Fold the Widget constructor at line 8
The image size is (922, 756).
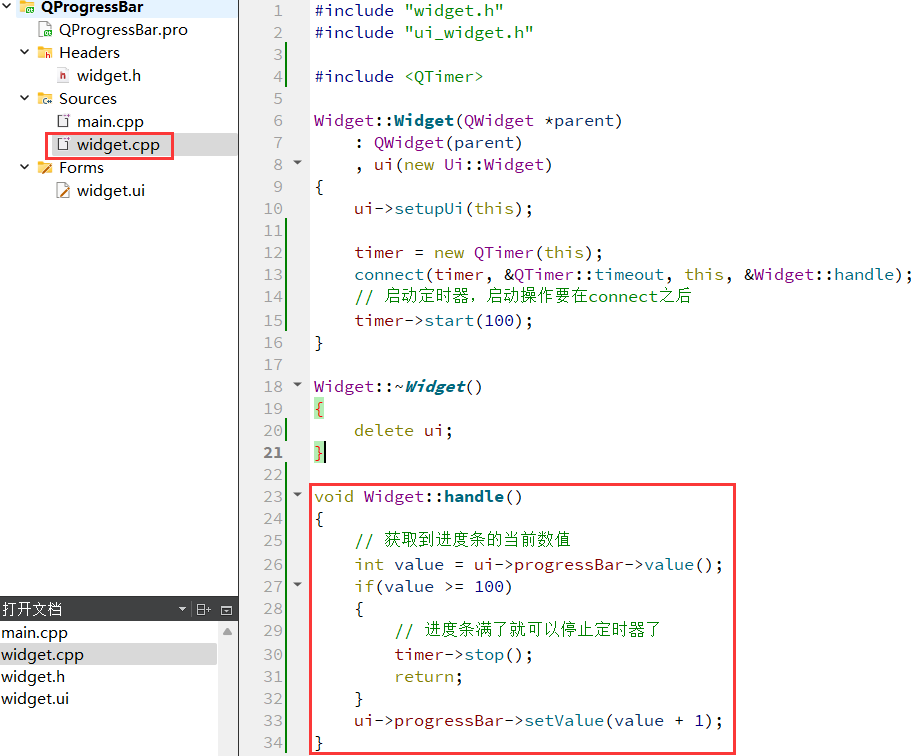[x=298, y=162]
